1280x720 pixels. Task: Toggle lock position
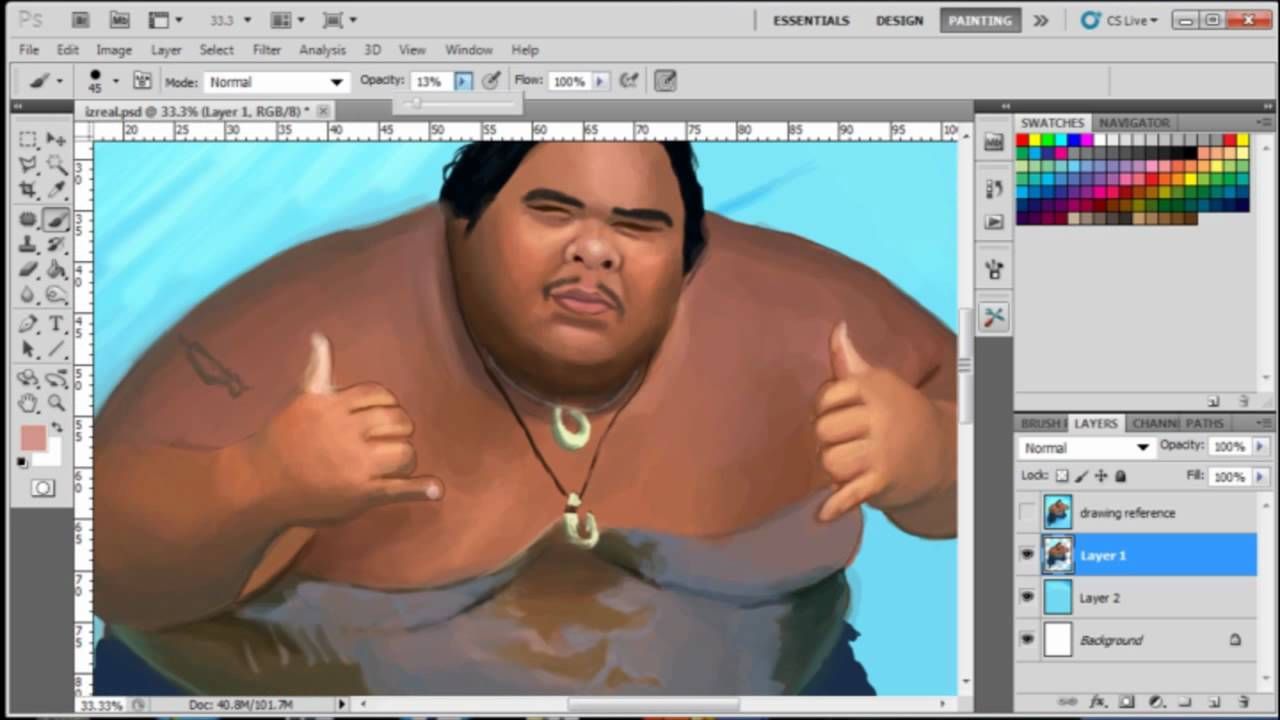1102,477
